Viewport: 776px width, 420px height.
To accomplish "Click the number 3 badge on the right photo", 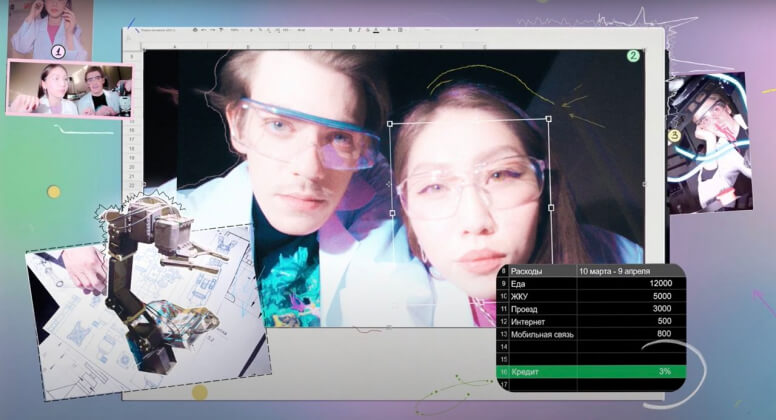I will click(x=675, y=135).
